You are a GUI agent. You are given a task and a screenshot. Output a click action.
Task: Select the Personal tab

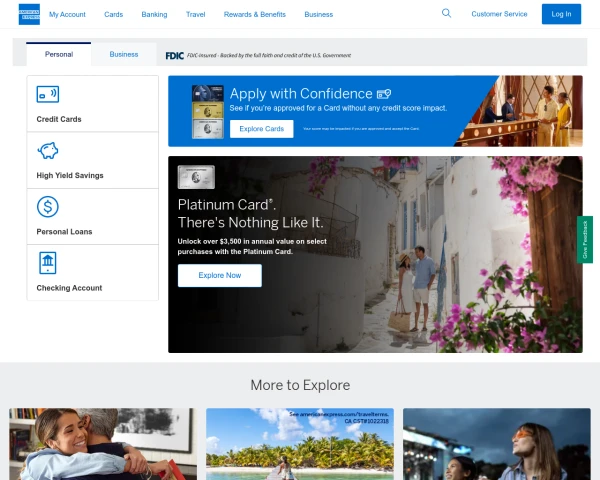pos(59,54)
